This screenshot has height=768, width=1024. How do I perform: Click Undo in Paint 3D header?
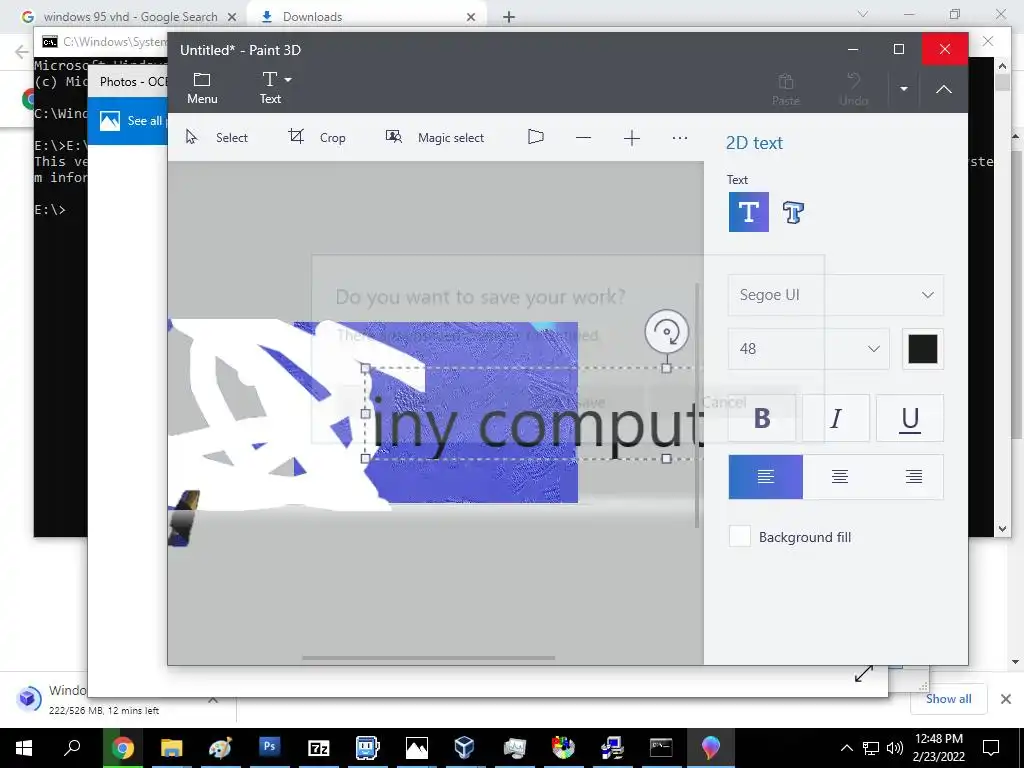pos(854,89)
